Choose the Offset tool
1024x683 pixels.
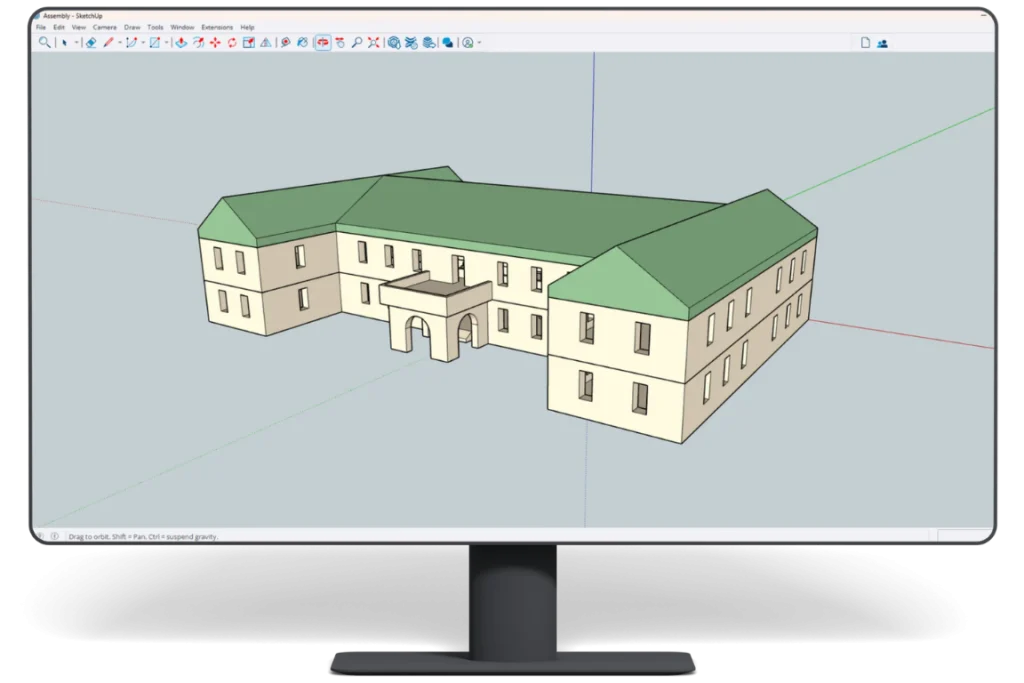tap(199, 42)
